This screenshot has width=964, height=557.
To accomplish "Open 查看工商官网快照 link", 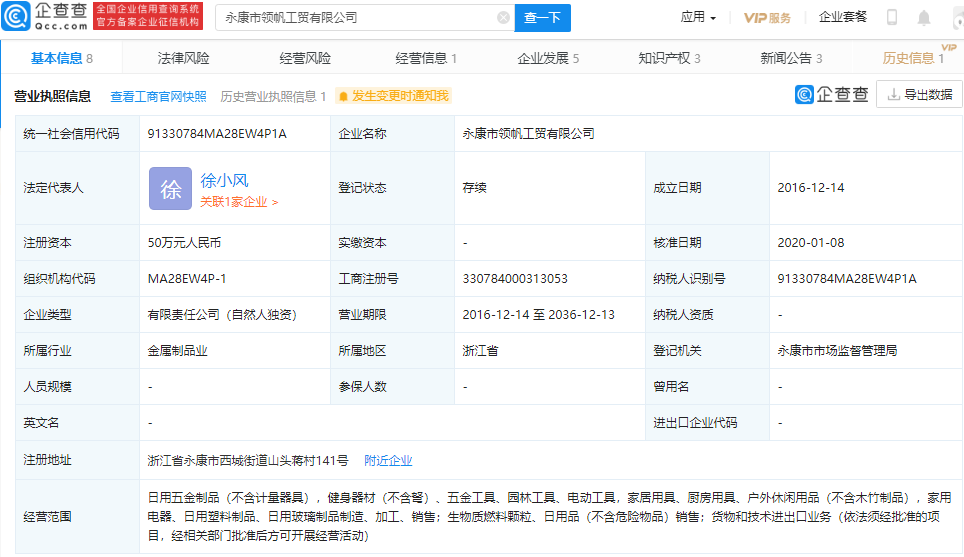I will [x=159, y=97].
